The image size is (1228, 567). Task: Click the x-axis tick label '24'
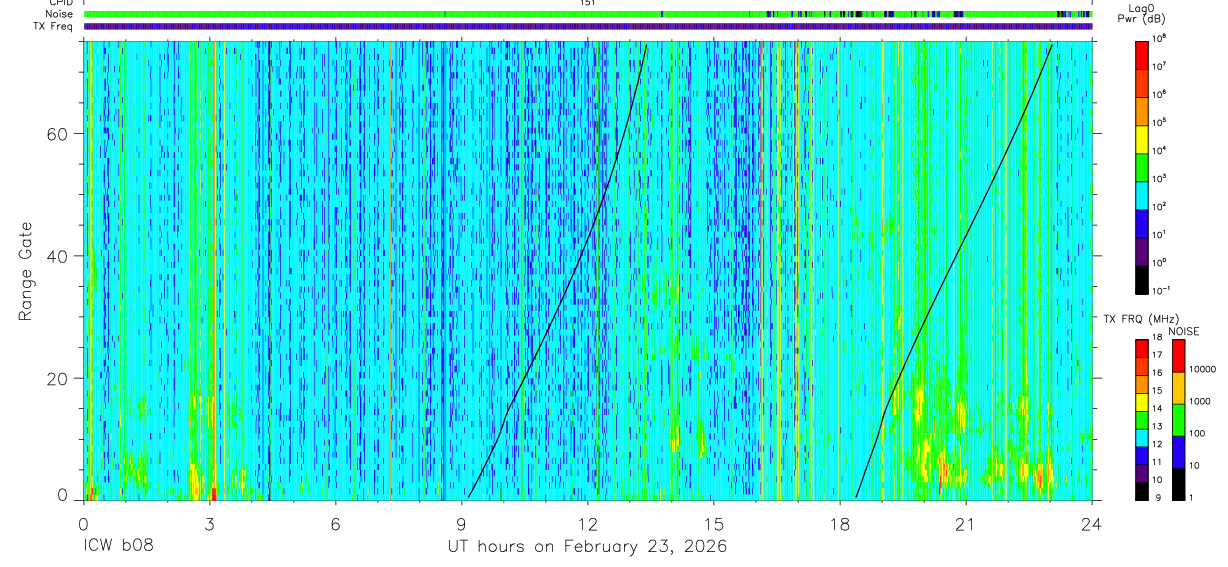(x=1092, y=523)
